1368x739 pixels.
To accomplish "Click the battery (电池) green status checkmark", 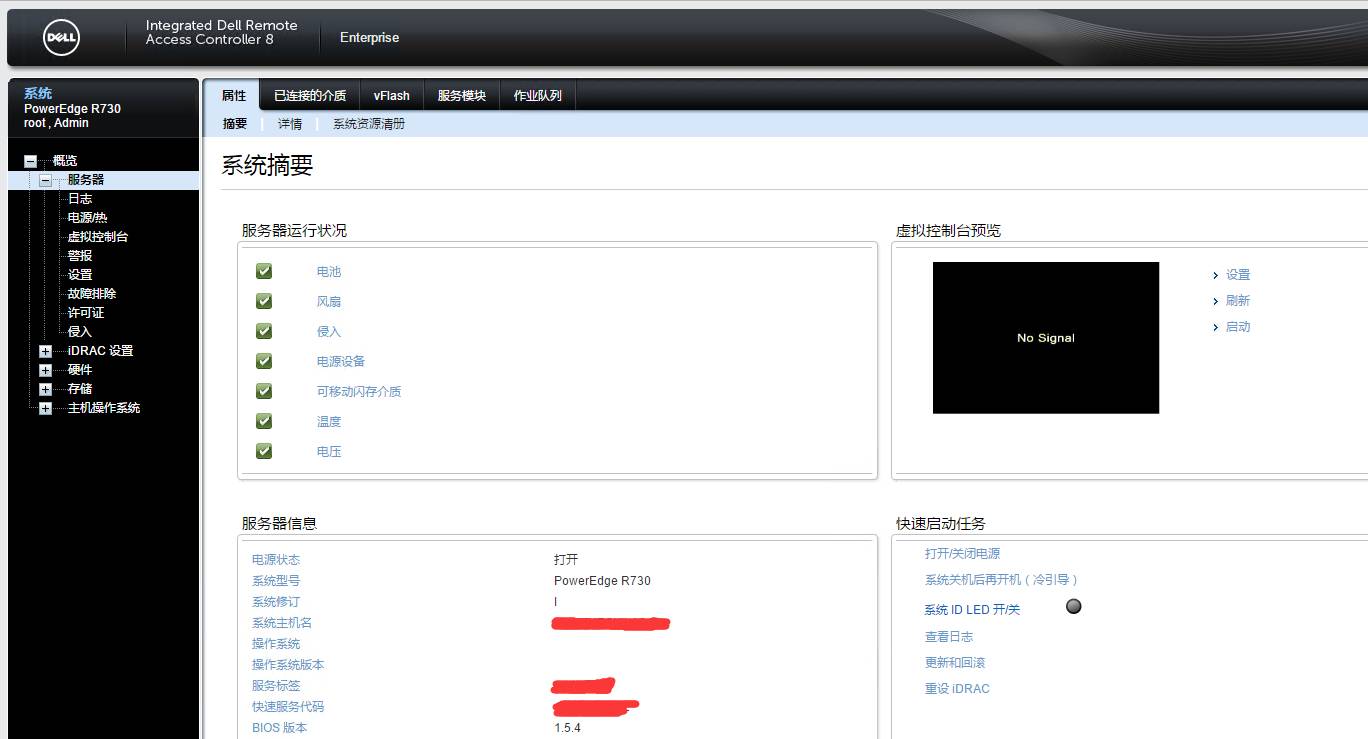I will (x=264, y=271).
